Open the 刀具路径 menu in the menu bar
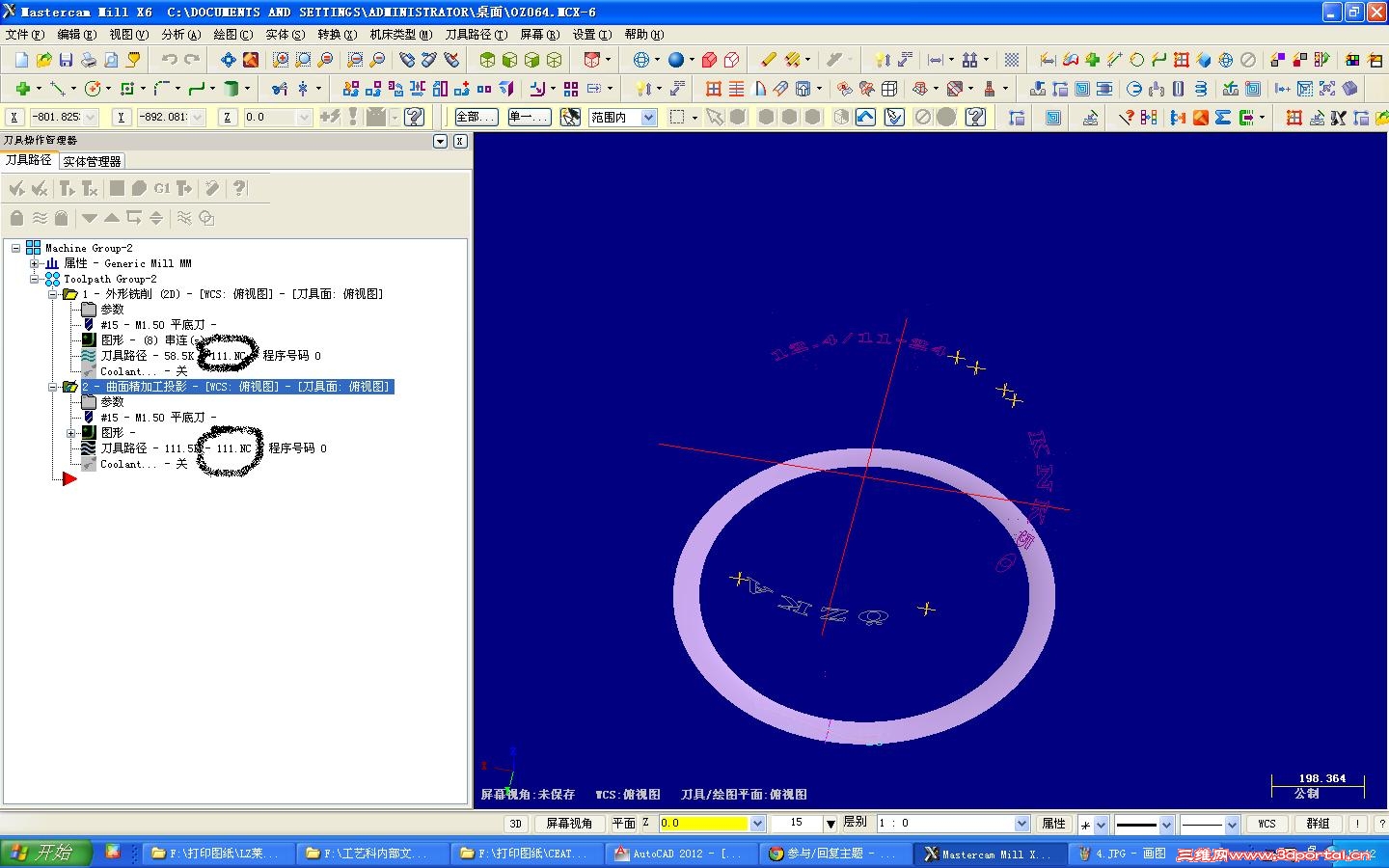1389x868 pixels. [477, 35]
